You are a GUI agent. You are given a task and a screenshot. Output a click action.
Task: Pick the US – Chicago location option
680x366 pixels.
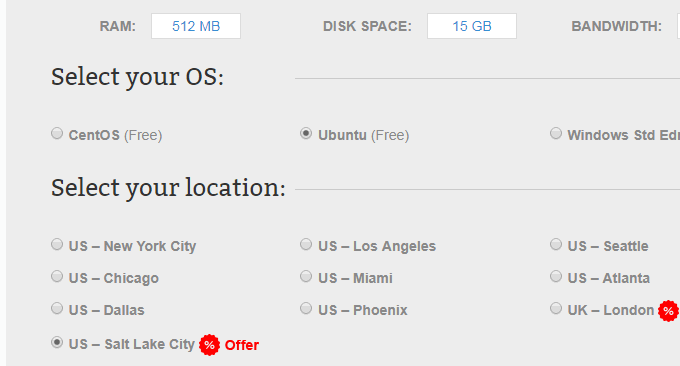(57, 276)
